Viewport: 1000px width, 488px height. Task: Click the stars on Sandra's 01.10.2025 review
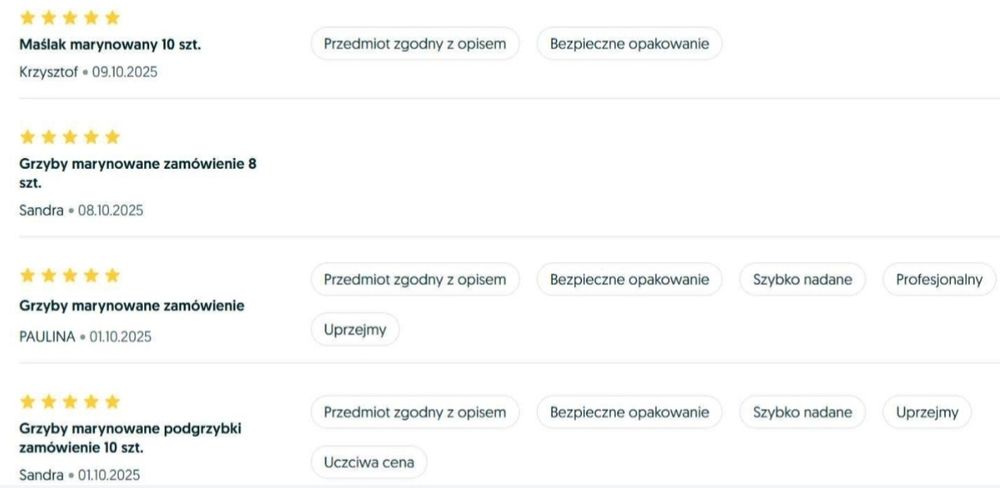[x=70, y=401]
